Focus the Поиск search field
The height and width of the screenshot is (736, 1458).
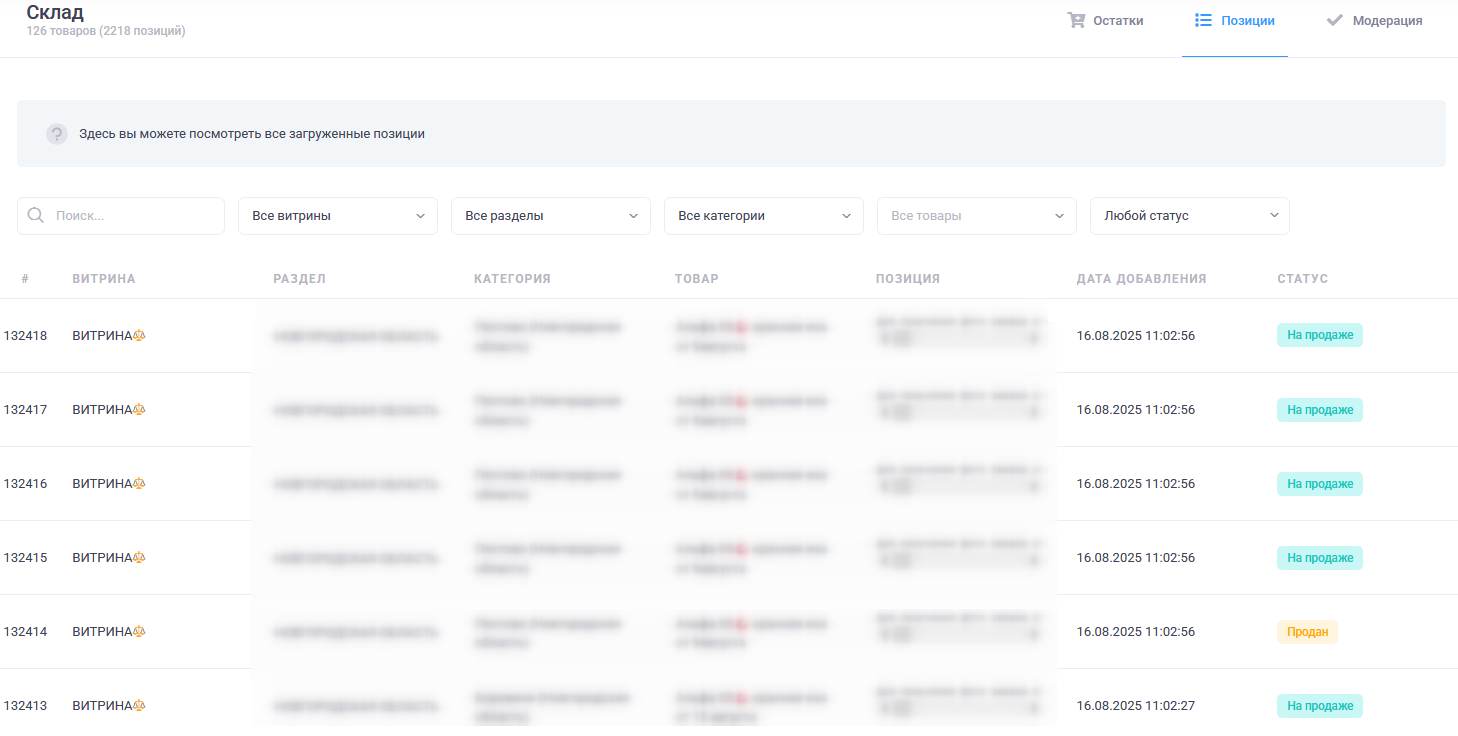[x=121, y=216]
